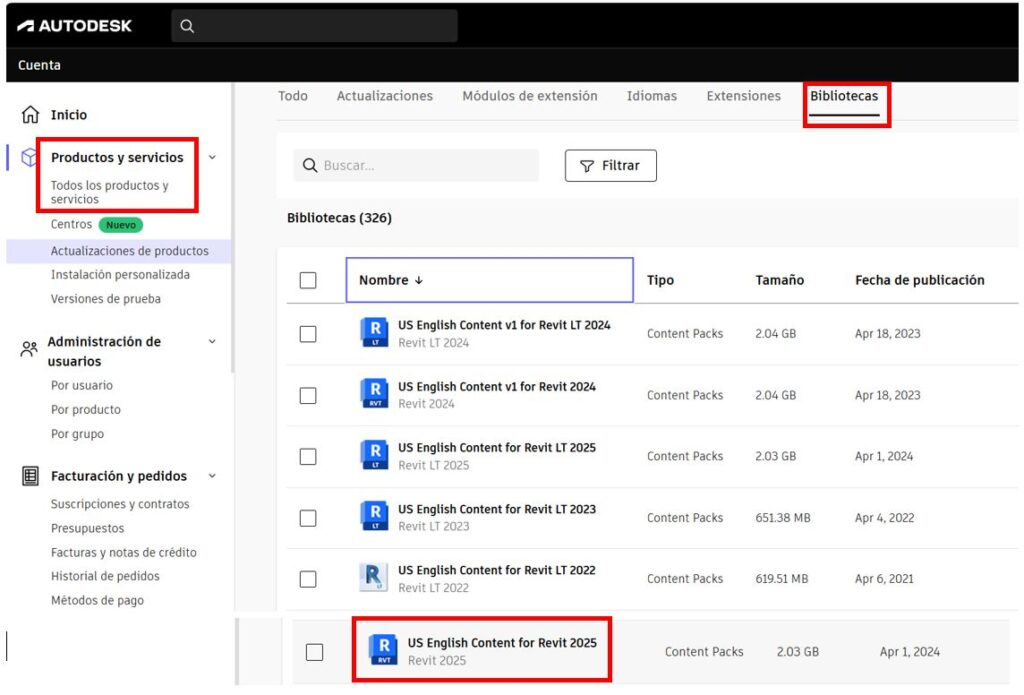Screen dimensions: 1024x695
Task: Click US English Content v1 for Revit LT 2024
Action: pyautogui.click(x=504, y=325)
